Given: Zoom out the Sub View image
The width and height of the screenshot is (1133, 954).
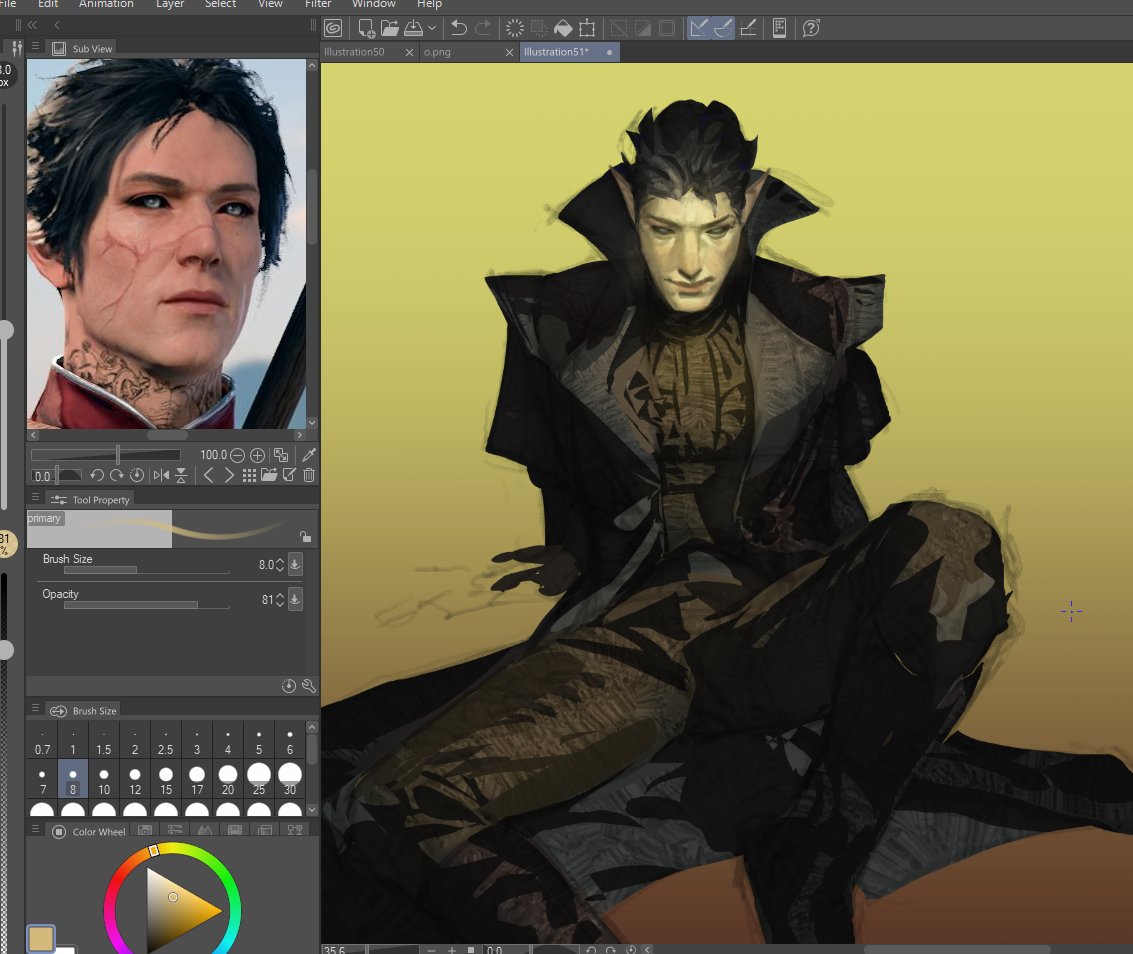Looking at the screenshot, I should 237,455.
